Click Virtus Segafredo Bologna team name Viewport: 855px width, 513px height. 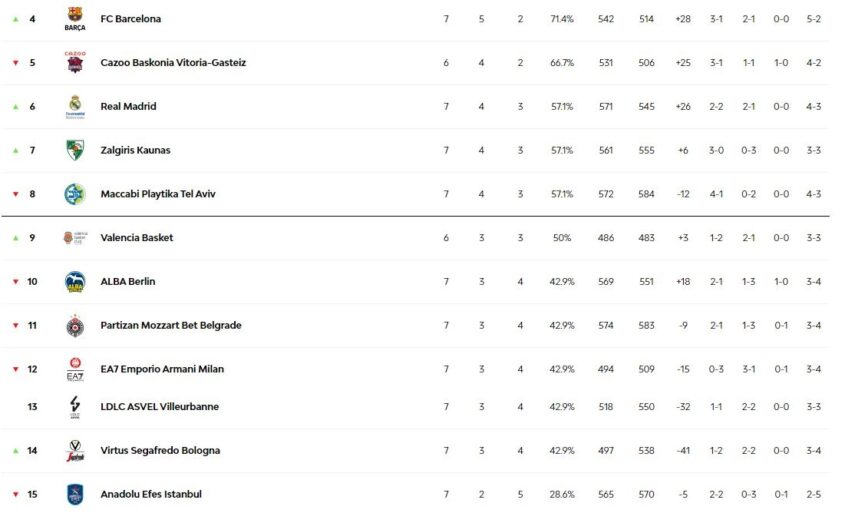tap(160, 451)
